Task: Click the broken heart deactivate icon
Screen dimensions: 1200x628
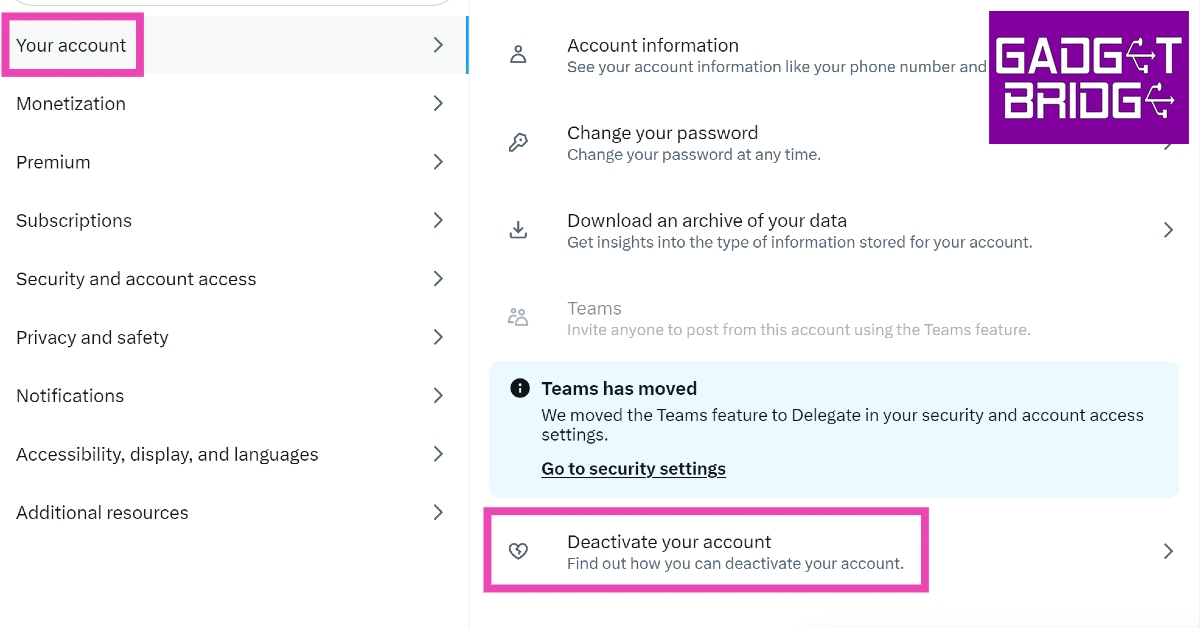Action: pos(518,551)
